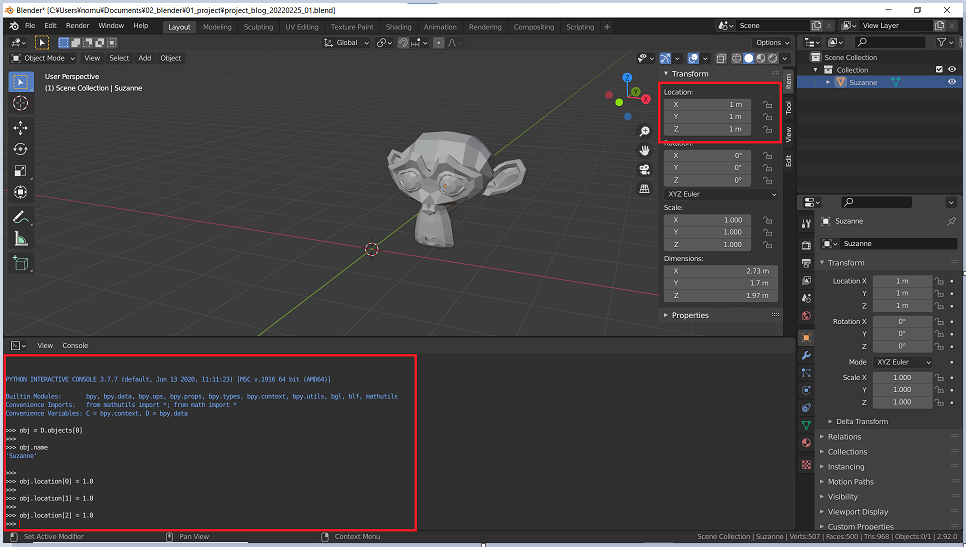Open Modifier properties wrench icon
This screenshot has height=547, width=966.
pos(806,355)
